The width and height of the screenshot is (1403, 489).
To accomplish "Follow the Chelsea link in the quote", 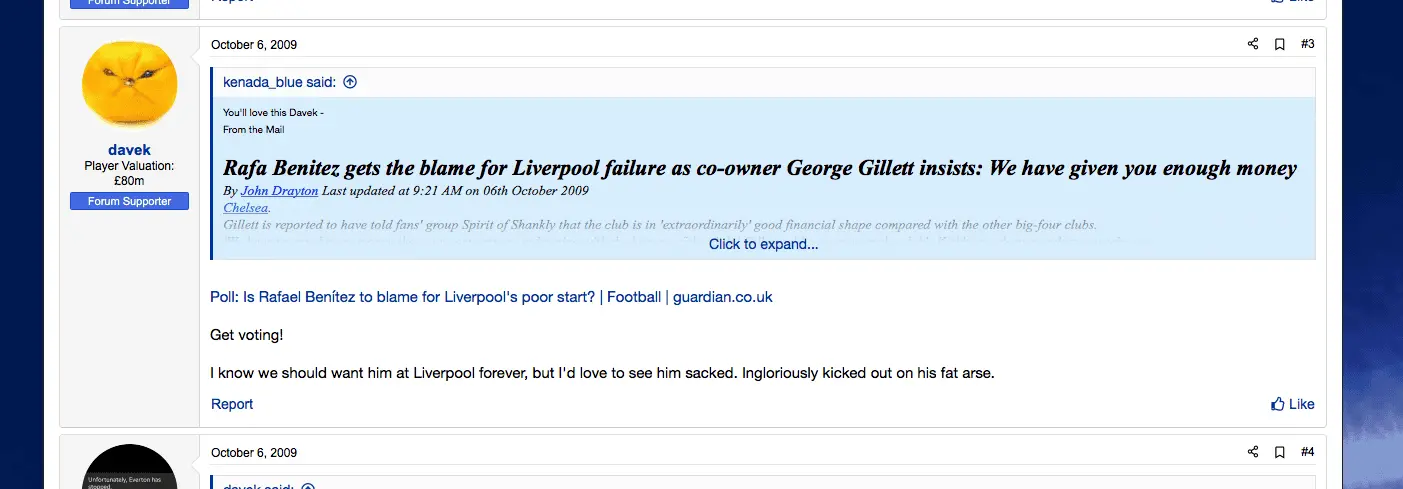I will 246,208.
